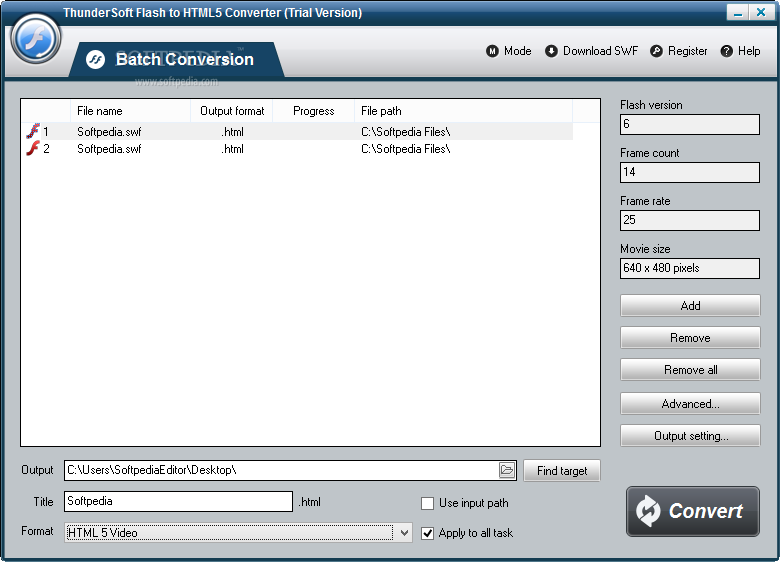The image size is (780, 562).
Task: Open the Mode menu
Action: coord(509,51)
